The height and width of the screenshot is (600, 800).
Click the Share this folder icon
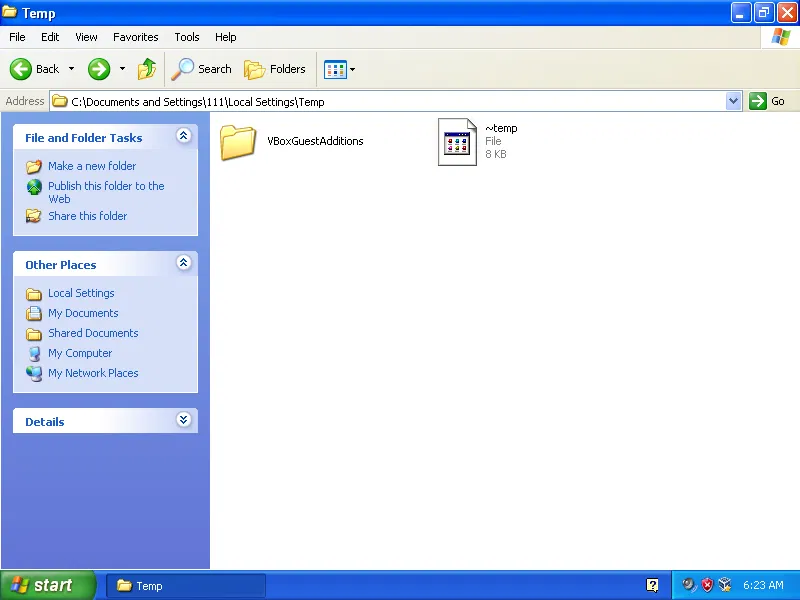pyautogui.click(x=34, y=216)
